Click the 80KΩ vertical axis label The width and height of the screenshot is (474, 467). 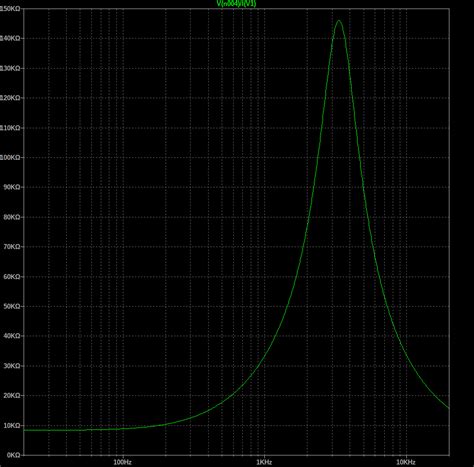(x=12, y=217)
